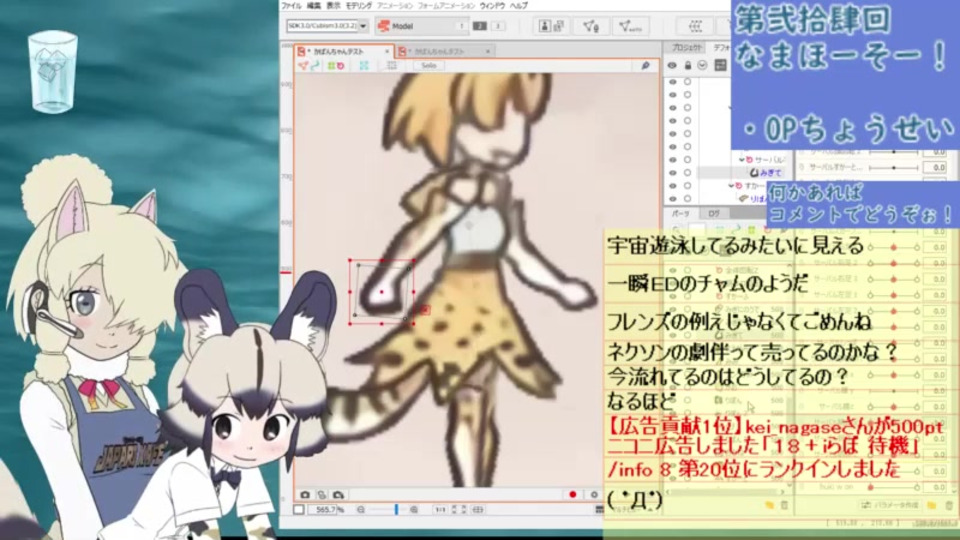Select the lasso selection tool

[315, 66]
